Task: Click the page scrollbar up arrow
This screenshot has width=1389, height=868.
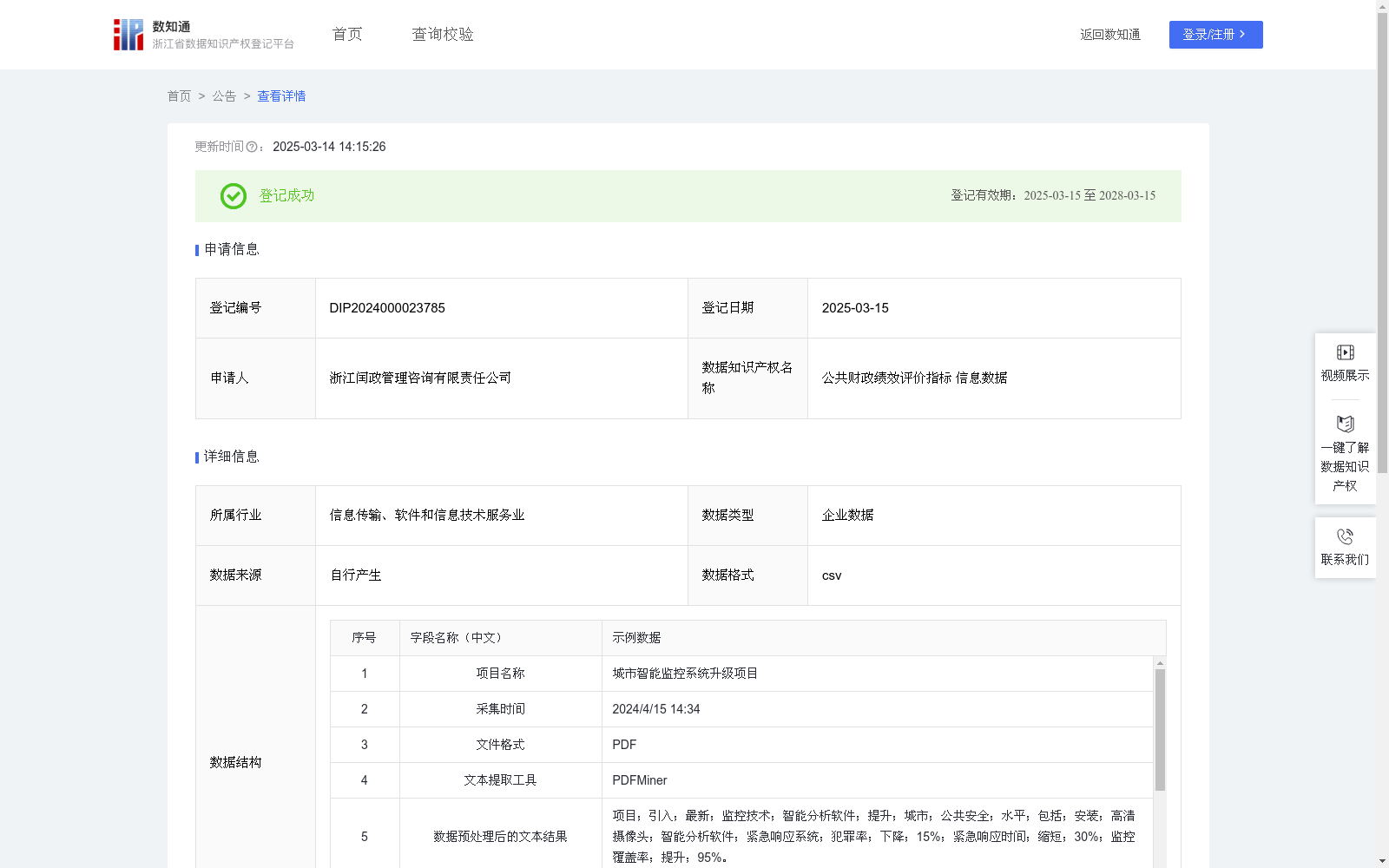Action: click(1382, 6)
